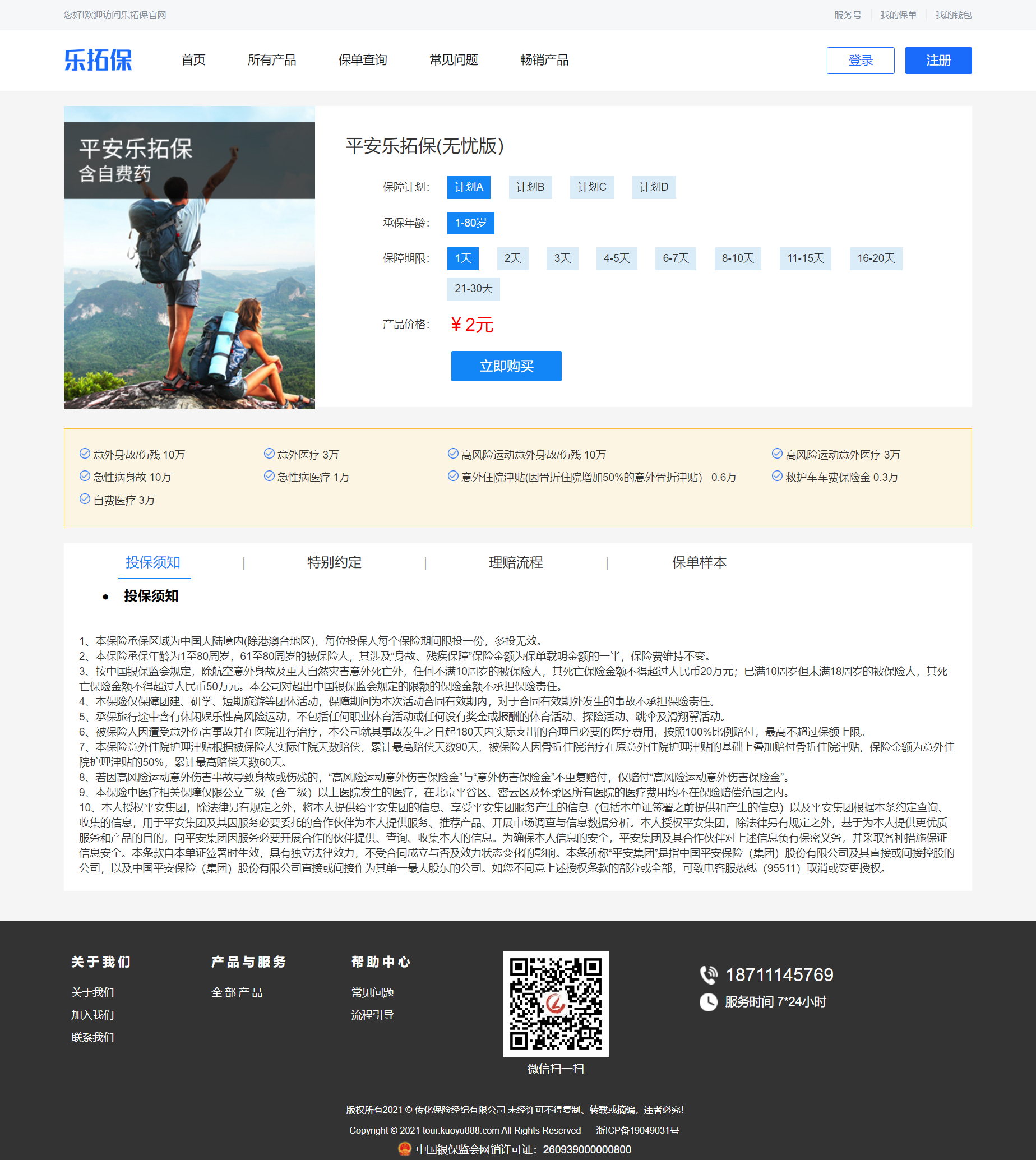The height and width of the screenshot is (1160, 1036).
Task: Select the 1-80岁 age option
Action: click(x=470, y=223)
